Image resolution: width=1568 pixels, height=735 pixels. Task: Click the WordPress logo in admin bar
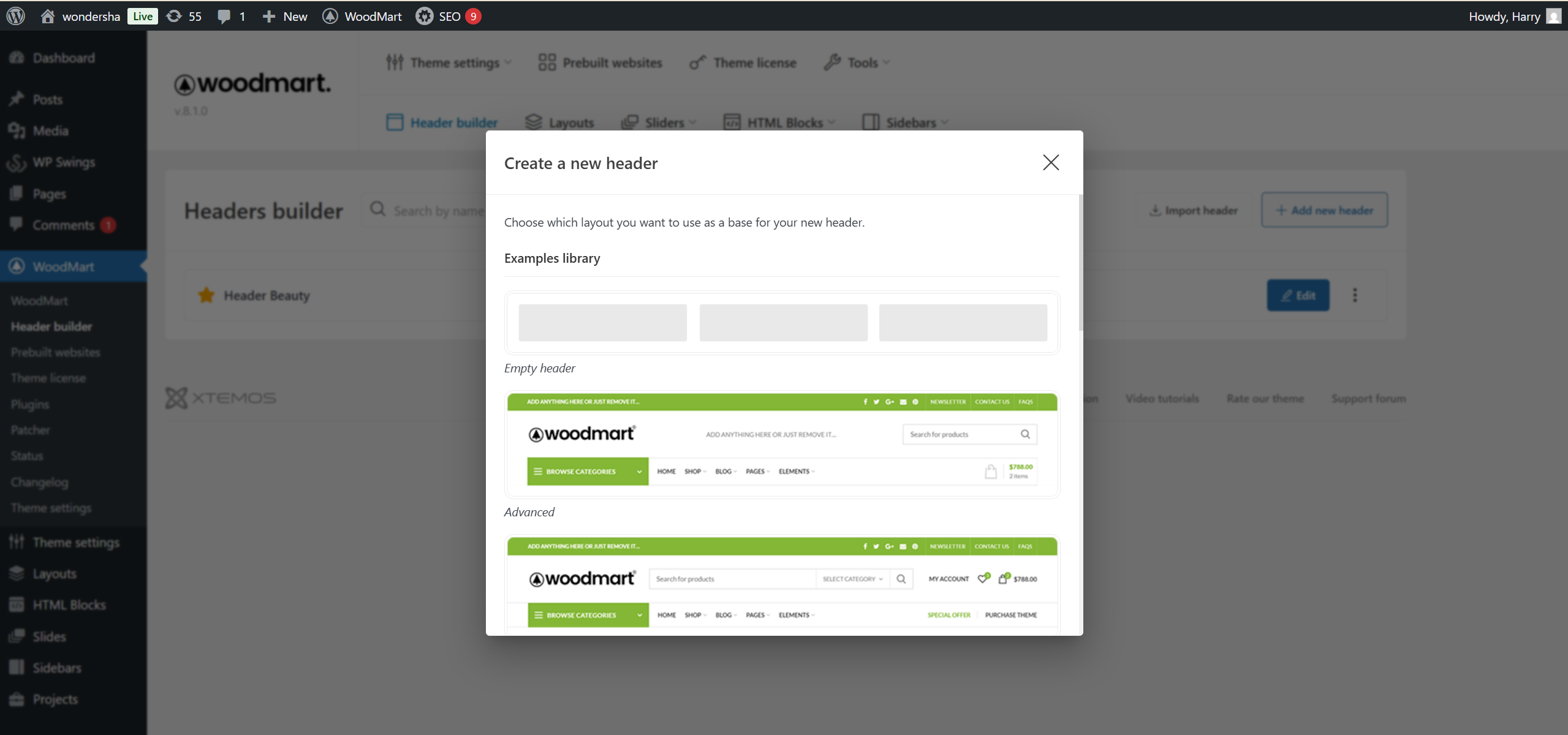[15, 16]
